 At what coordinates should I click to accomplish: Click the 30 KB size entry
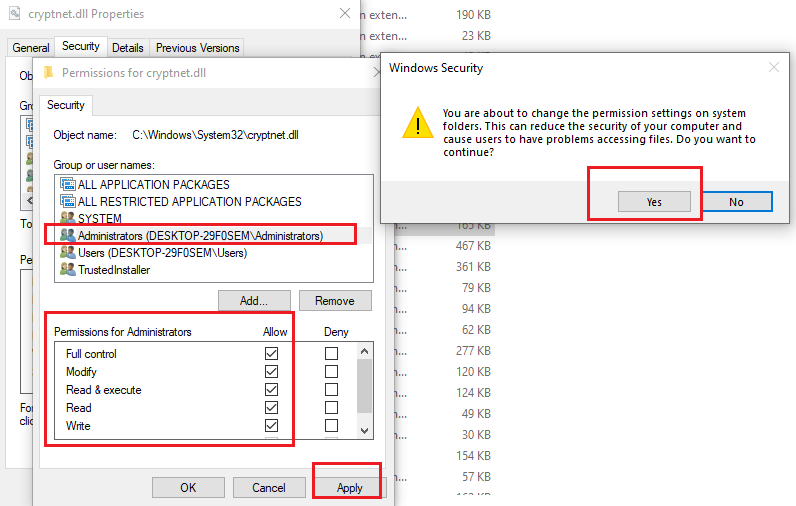click(476, 435)
